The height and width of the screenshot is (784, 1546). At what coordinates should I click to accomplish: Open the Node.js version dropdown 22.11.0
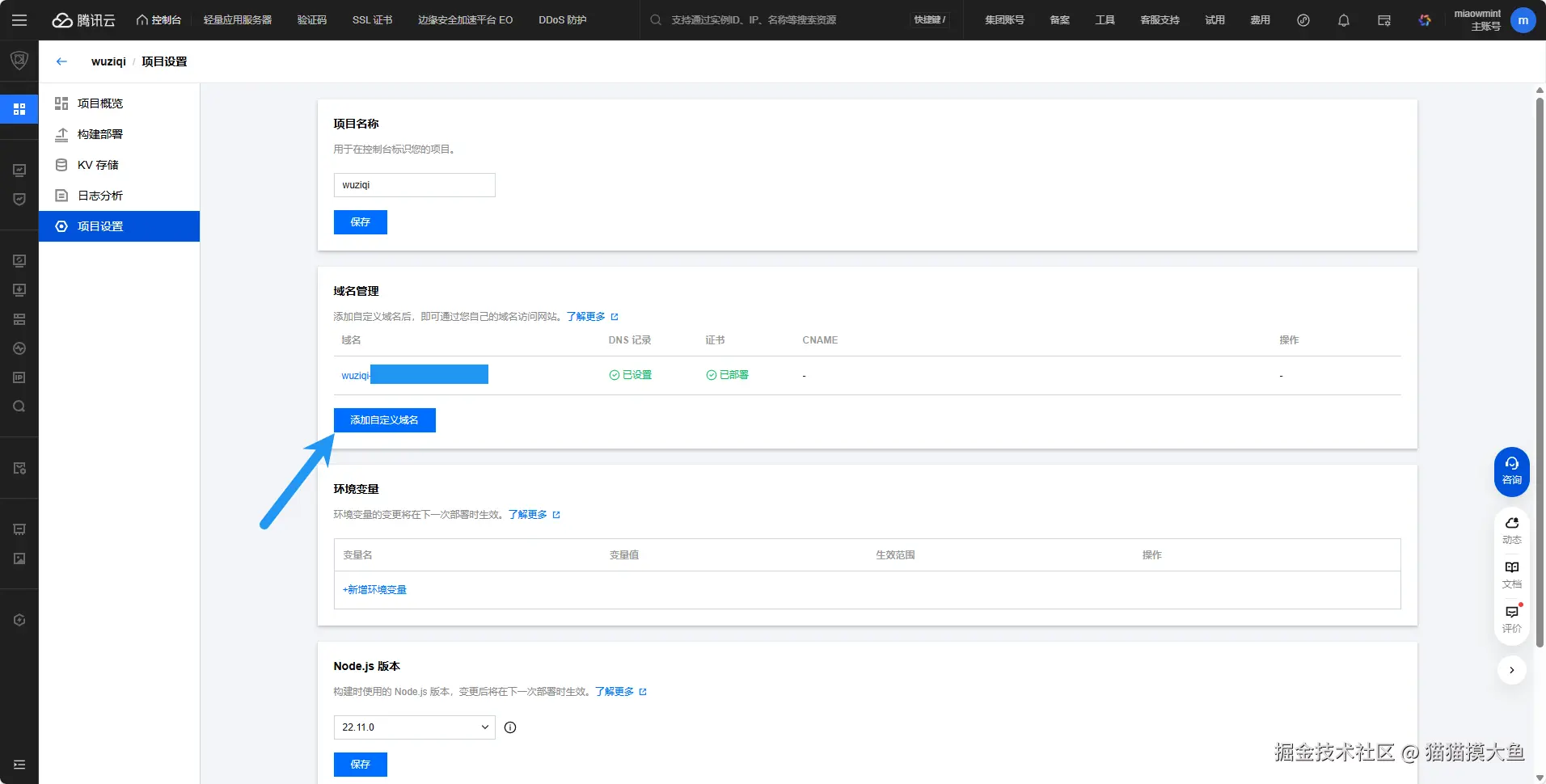[x=414, y=727]
